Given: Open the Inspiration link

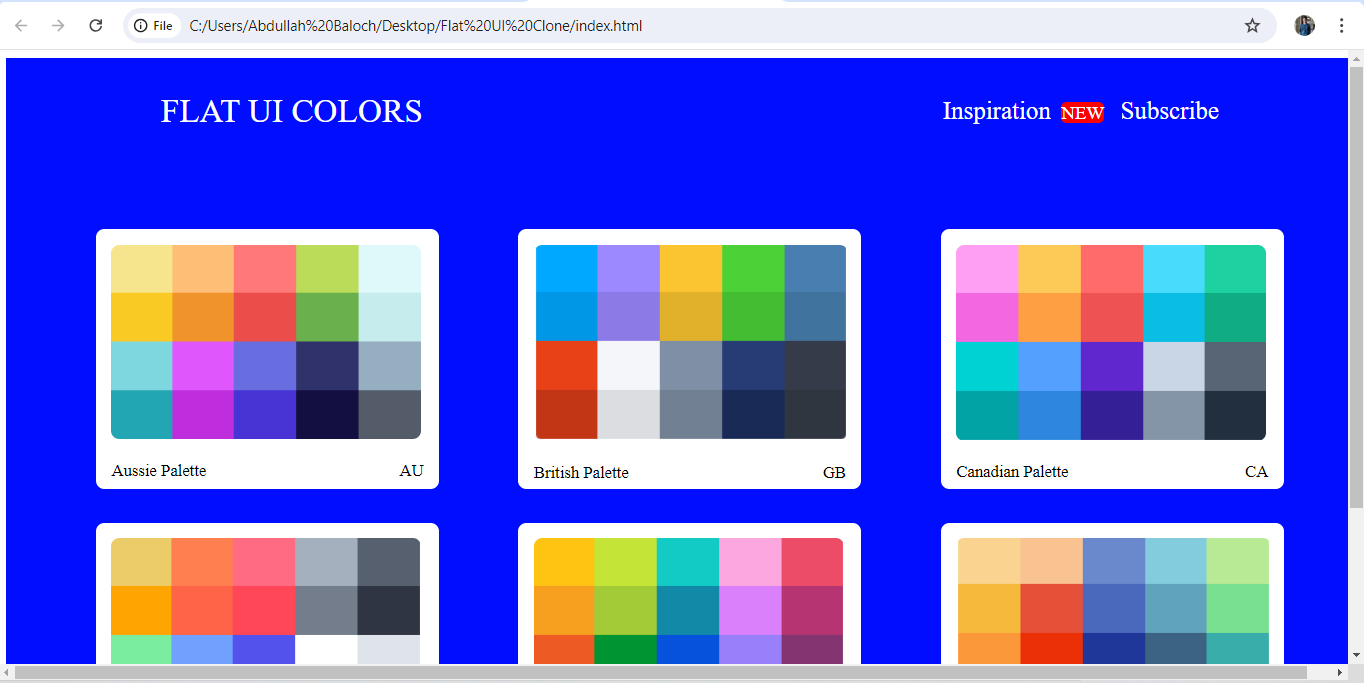Looking at the screenshot, I should coord(996,111).
